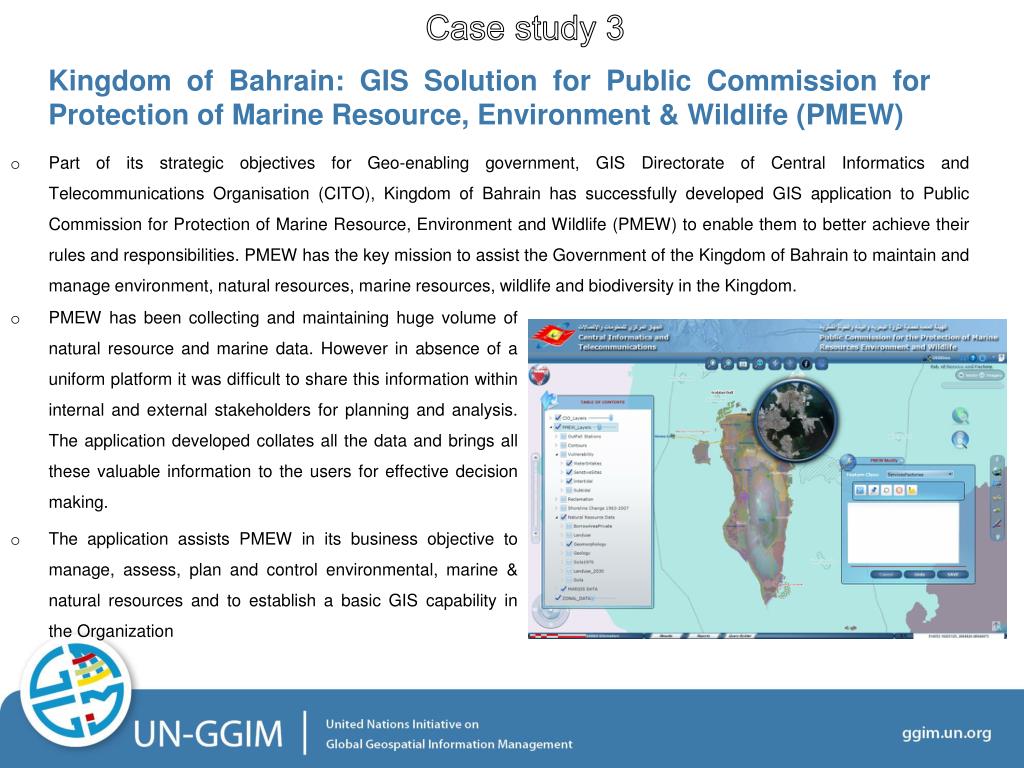This screenshot has width=1024, height=768.
Task: Open the Query Builder tab at bottom
Action: pos(739,635)
